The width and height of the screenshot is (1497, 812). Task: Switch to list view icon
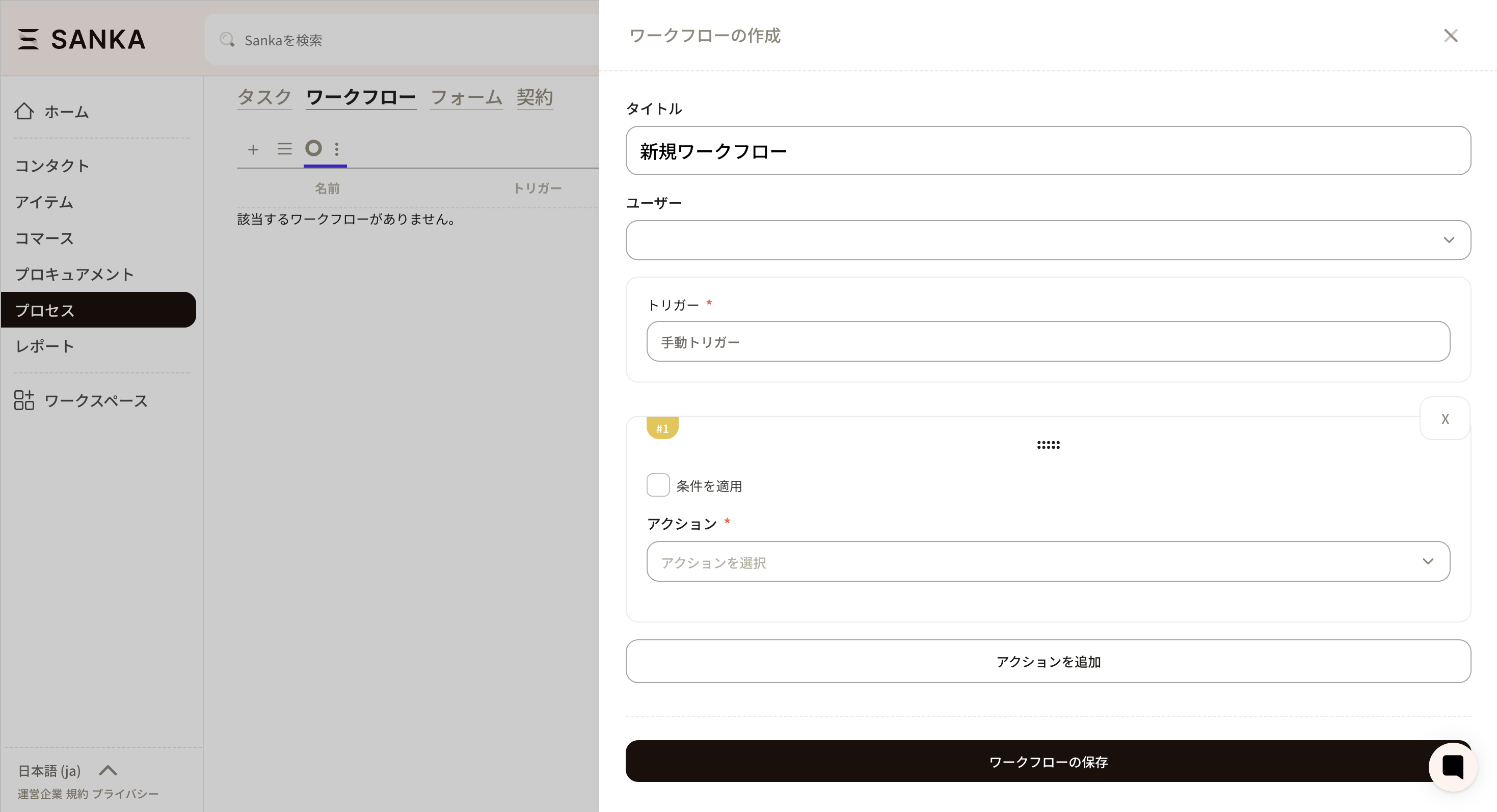click(x=284, y=149)
